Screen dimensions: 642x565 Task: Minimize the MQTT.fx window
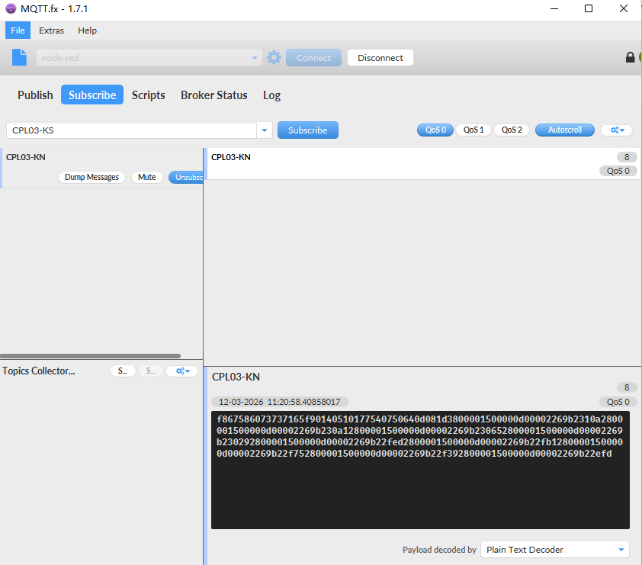554,9
